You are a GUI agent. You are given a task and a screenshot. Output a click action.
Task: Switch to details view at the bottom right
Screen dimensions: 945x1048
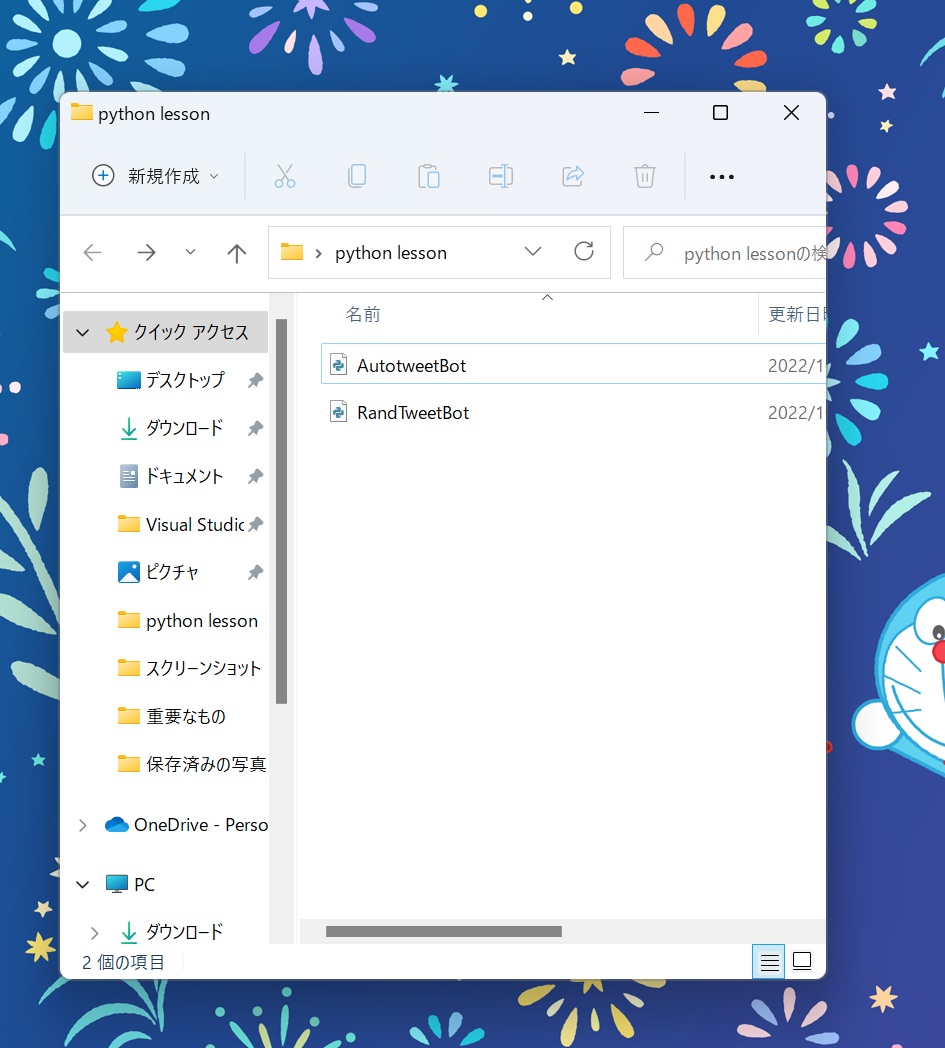click(768, 961)
